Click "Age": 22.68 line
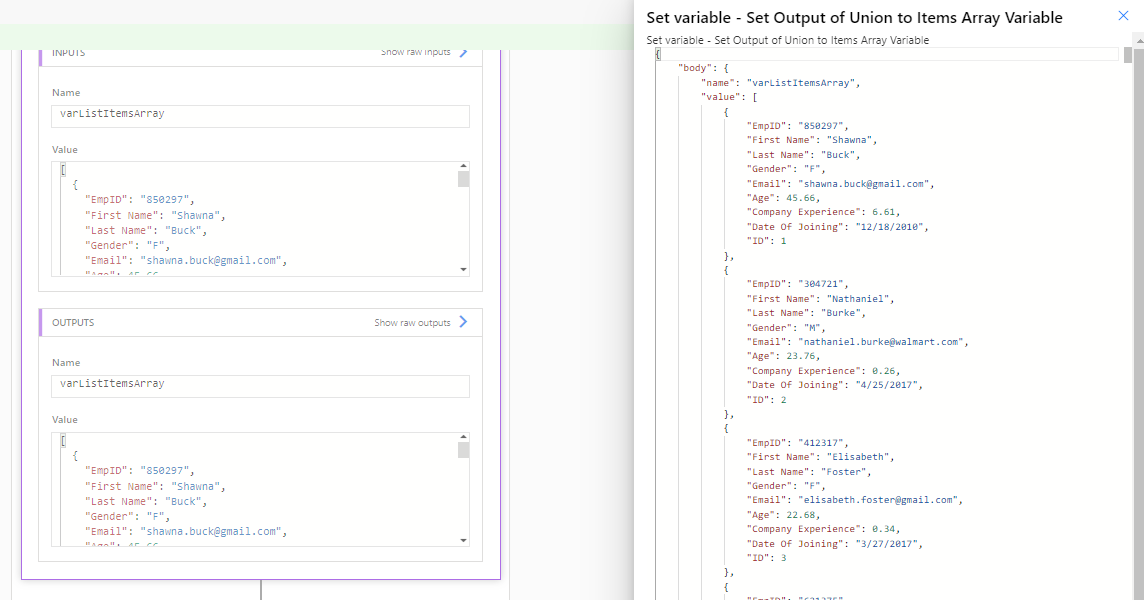The height and width of the screenshot is (600, 1144). pyautogui.click(x=783, y=515)
